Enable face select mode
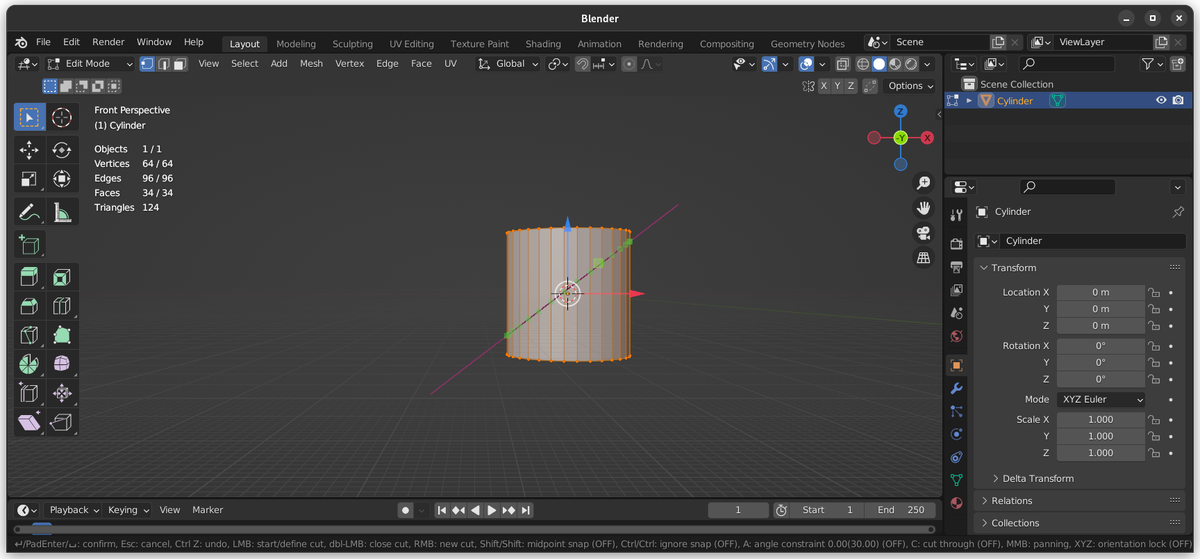1200x559 pixels. click(x=179, y=63)
